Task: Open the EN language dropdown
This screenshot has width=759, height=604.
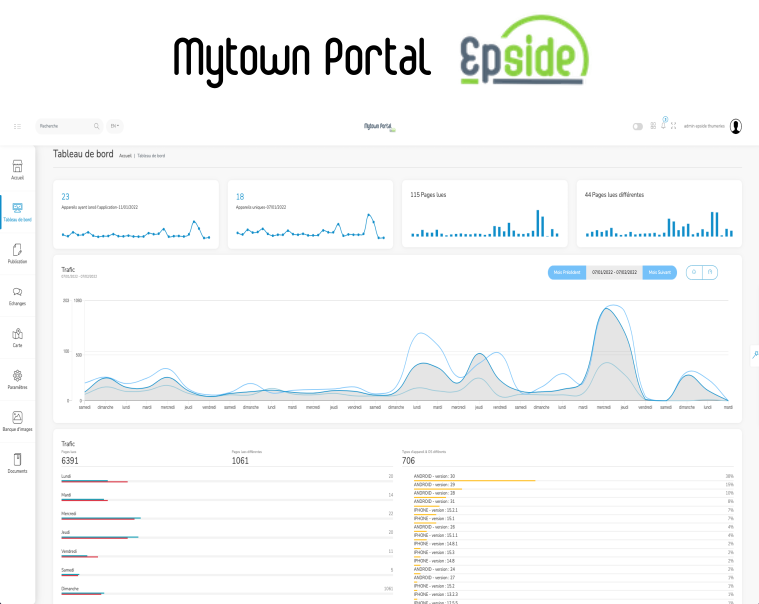Action: point(115,126)
